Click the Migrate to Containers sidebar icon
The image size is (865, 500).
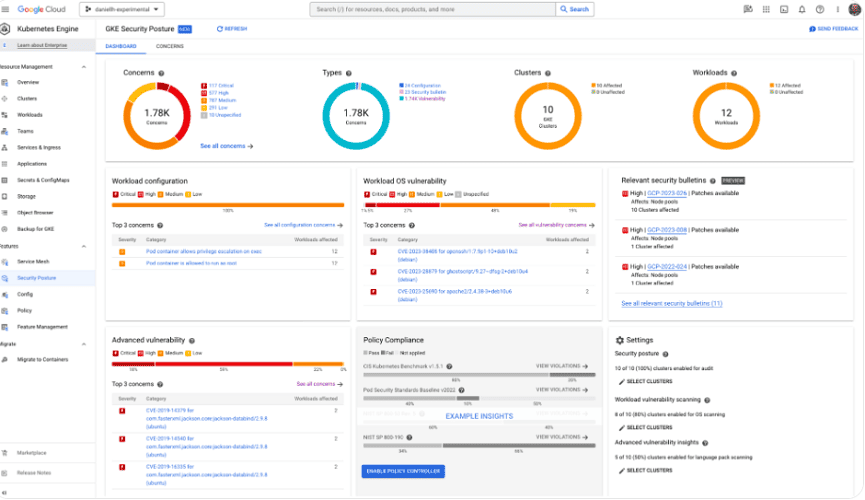(x=4, y=360)
